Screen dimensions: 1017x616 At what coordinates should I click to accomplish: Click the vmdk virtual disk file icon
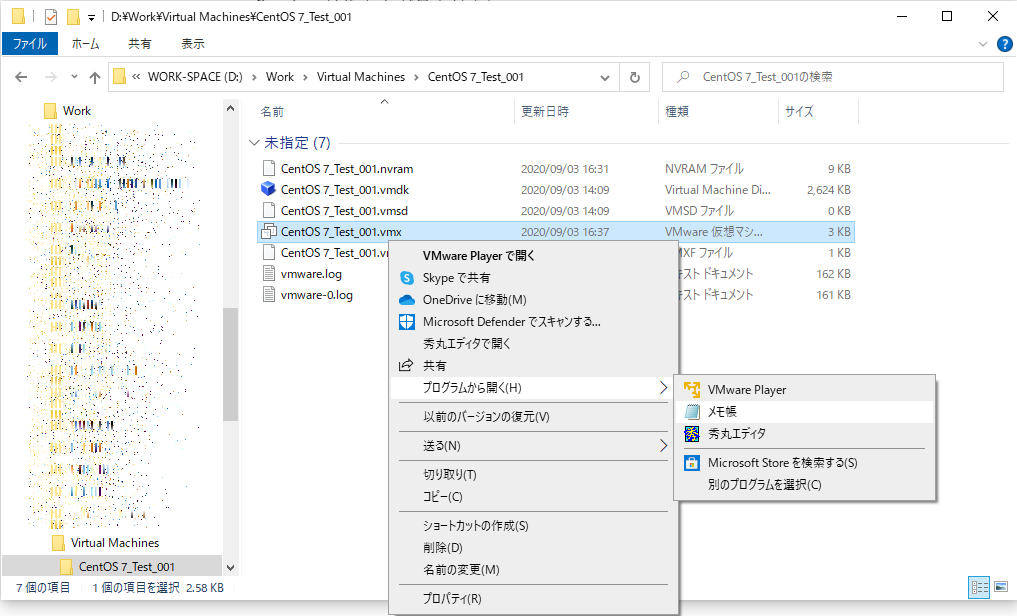tap(269, 189)
